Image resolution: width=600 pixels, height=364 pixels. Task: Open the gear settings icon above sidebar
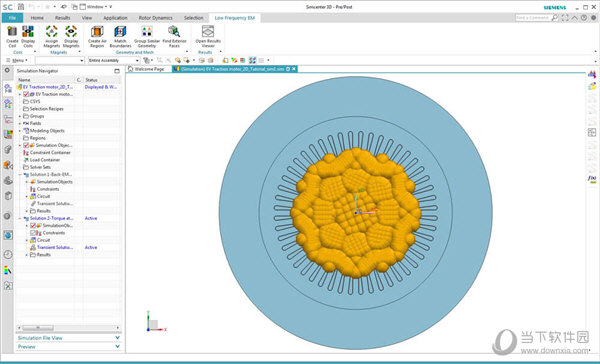tap(7, 70)
